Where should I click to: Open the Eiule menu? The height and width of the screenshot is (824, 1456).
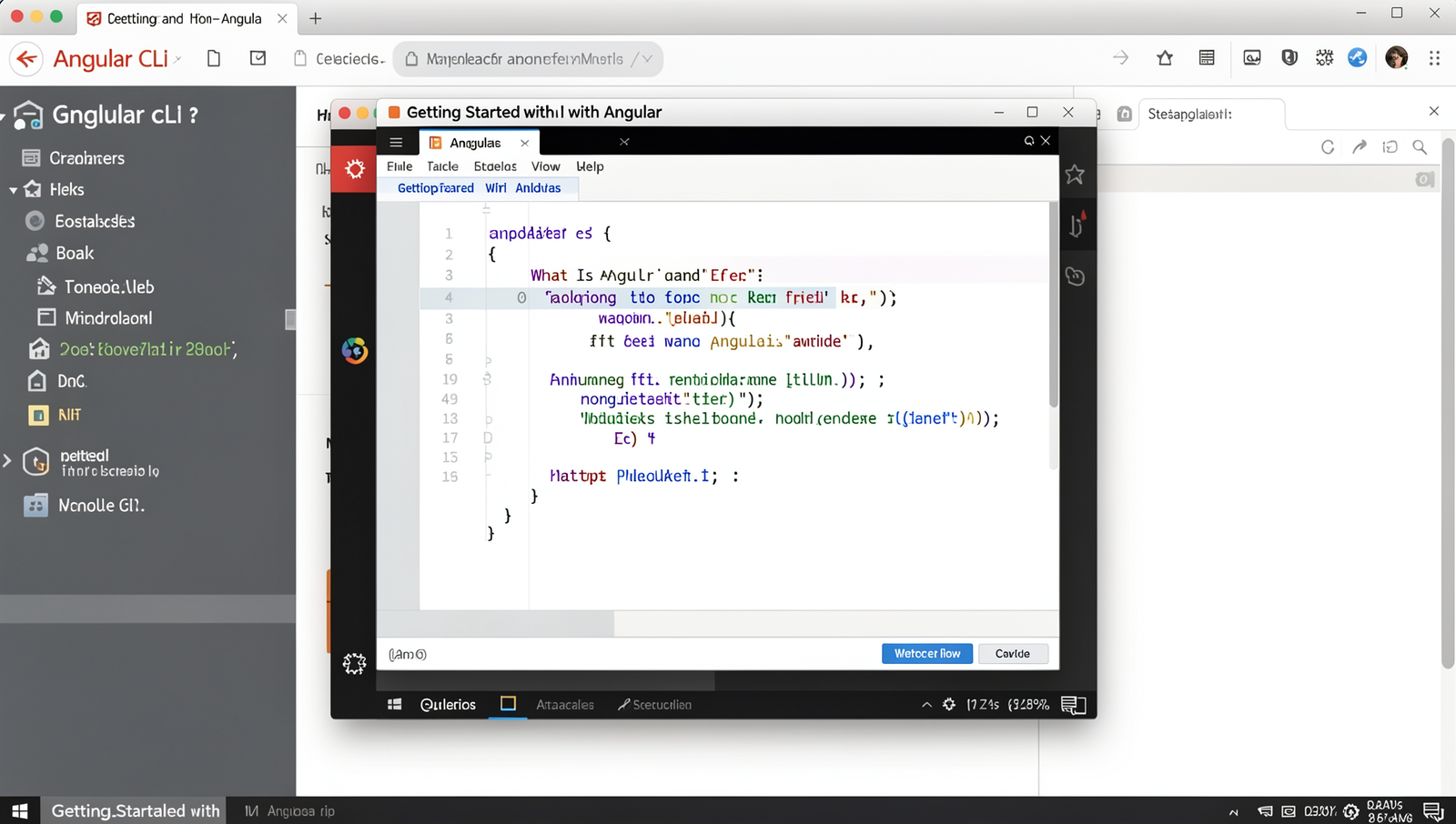[399, 166]
